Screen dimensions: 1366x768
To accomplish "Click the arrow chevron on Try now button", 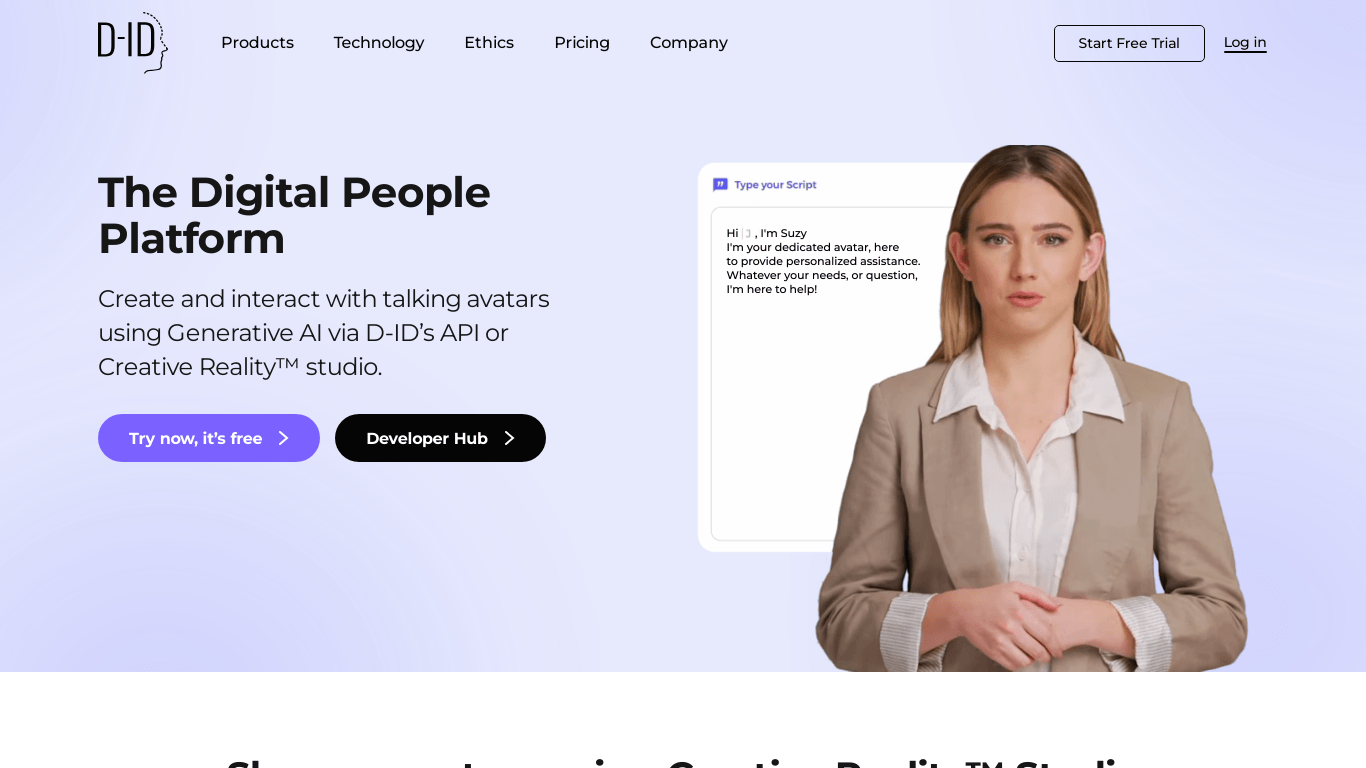I will tap(283, 438).
